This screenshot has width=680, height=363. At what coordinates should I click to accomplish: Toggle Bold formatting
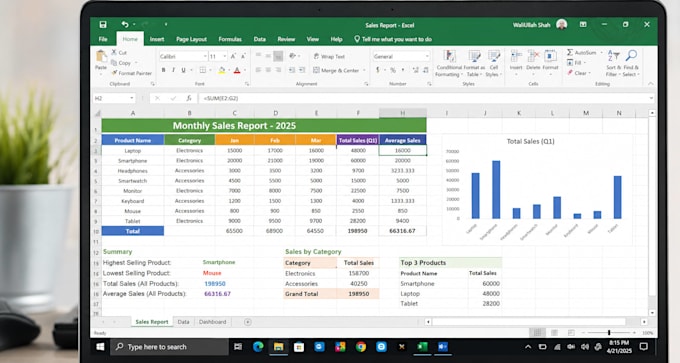point(163,70)
